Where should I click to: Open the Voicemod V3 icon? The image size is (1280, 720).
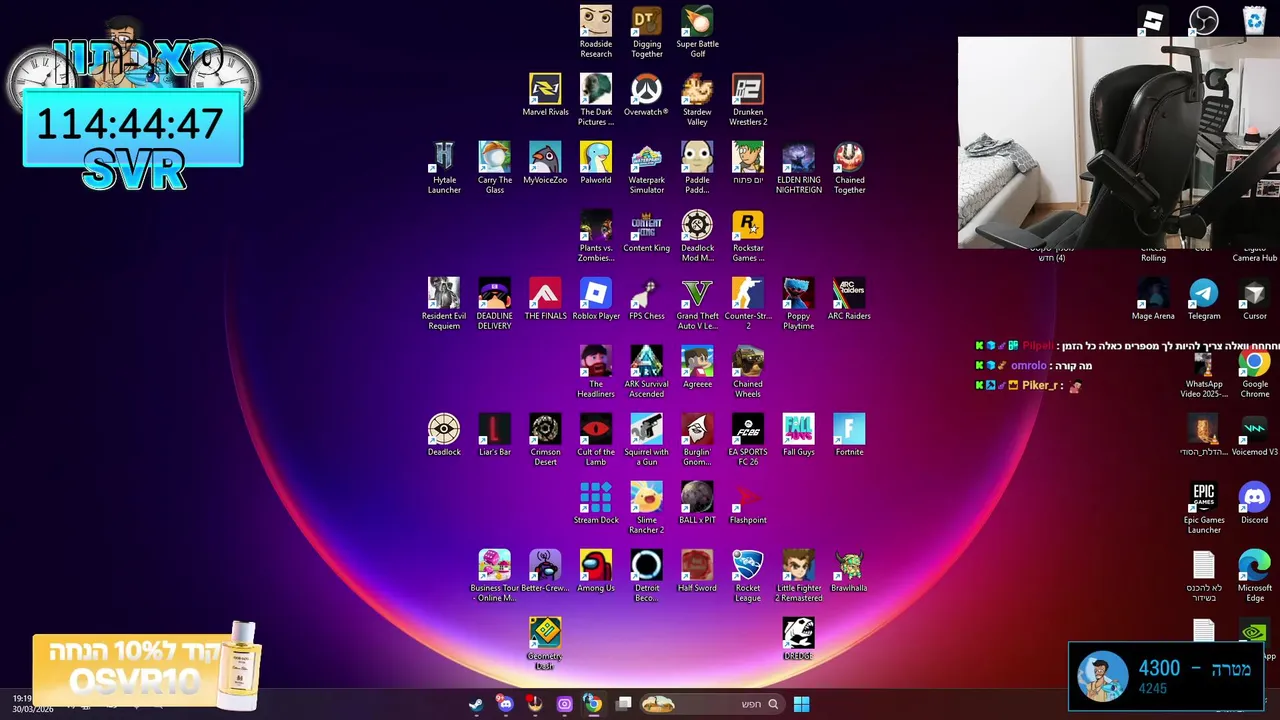click(1255, 429)
